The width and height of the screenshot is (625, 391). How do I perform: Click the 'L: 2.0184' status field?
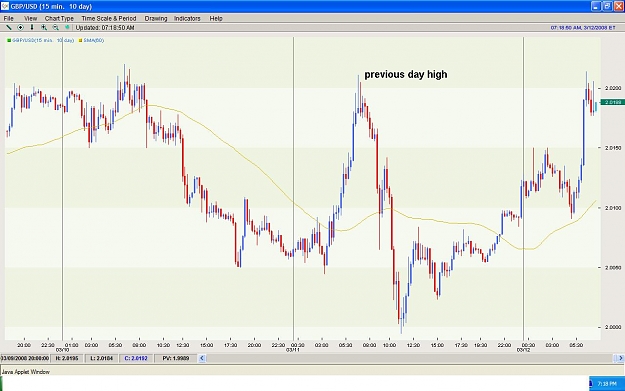tap(102, 358)
